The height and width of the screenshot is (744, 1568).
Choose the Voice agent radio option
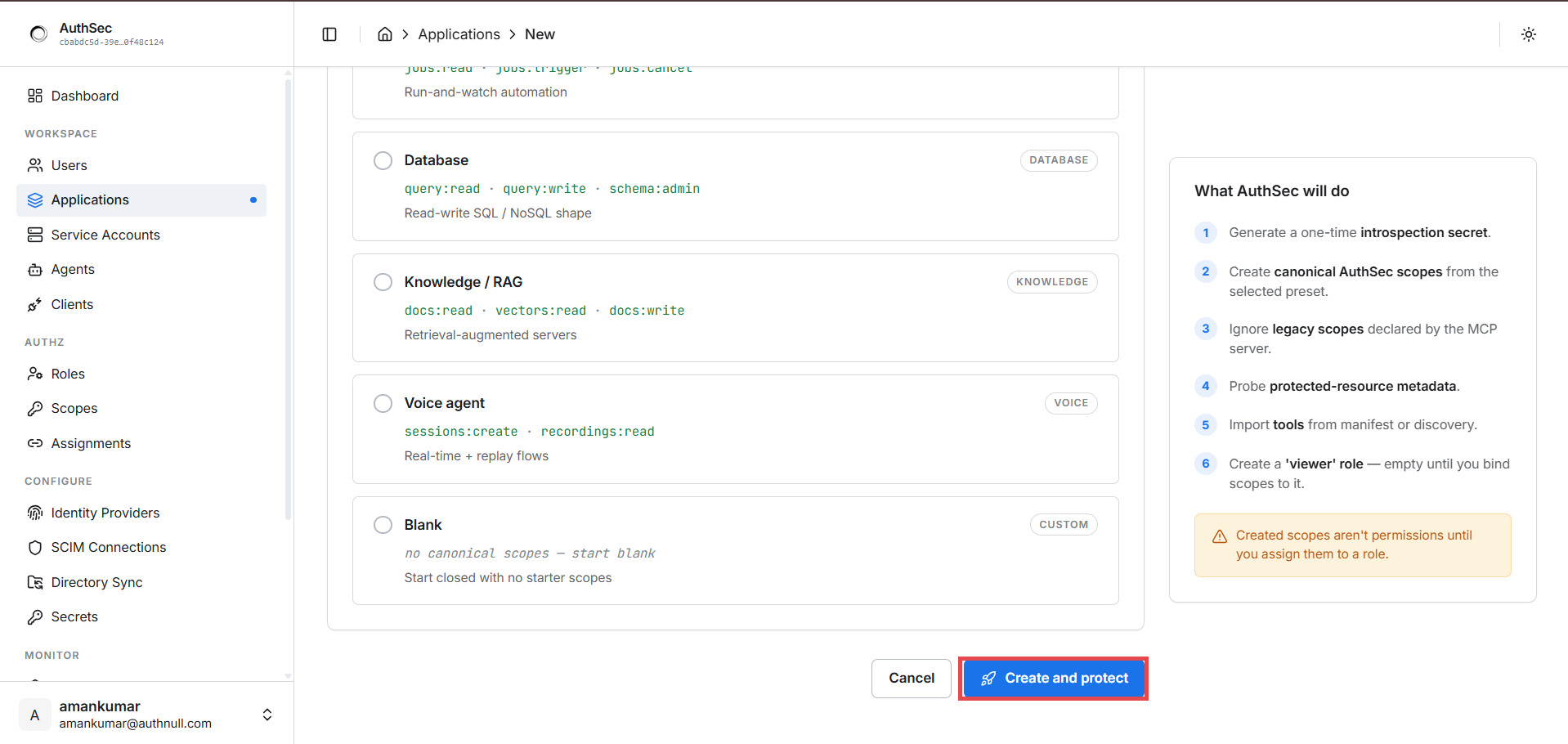(x=383, y=403)
